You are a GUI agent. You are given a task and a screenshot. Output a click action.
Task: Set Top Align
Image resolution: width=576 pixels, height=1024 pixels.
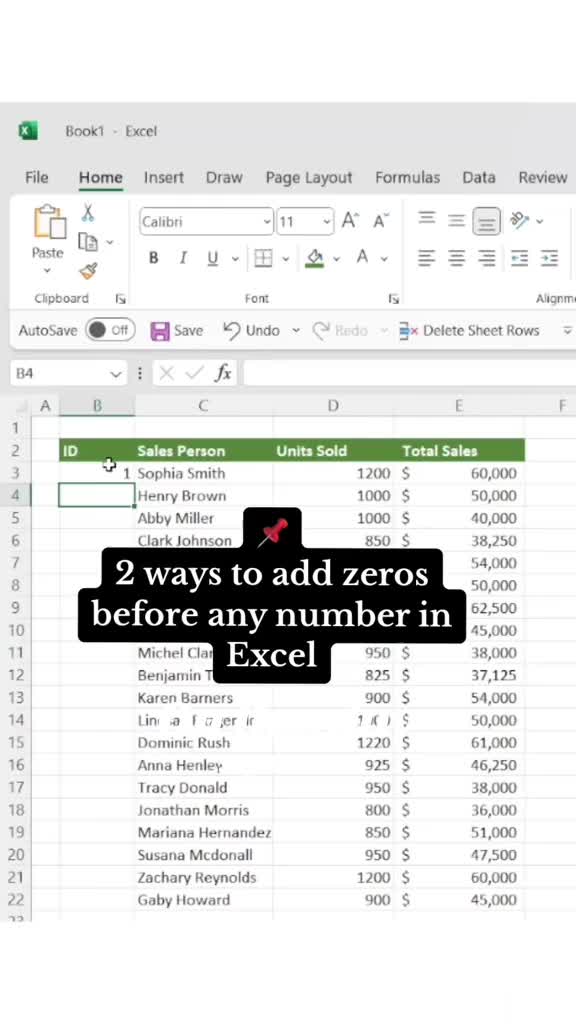[426, 220]
